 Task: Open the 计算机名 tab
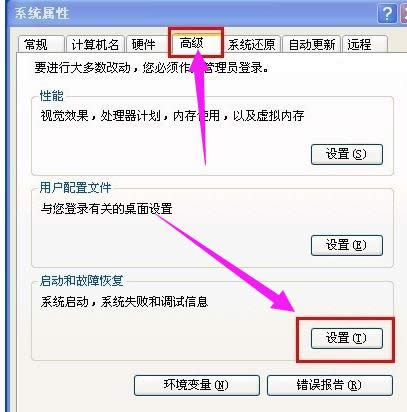pyautogui.click(x=95, y=44)
